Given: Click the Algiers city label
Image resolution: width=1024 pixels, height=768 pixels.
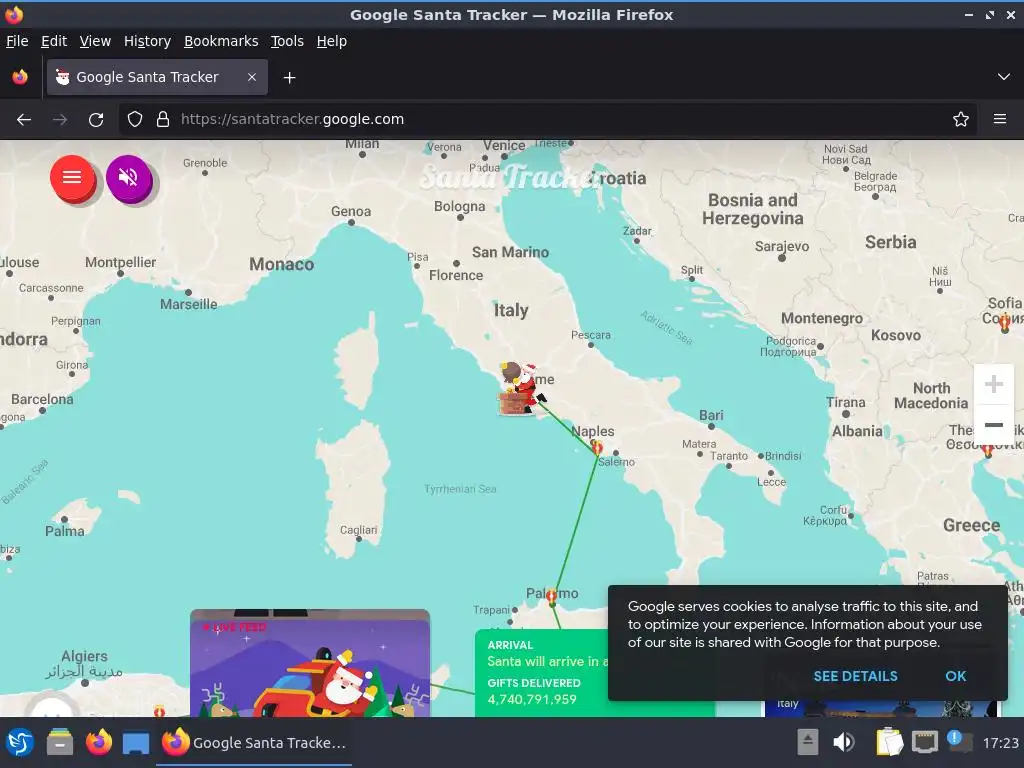Looking at the screenshot, I should (x=84, y=656).
